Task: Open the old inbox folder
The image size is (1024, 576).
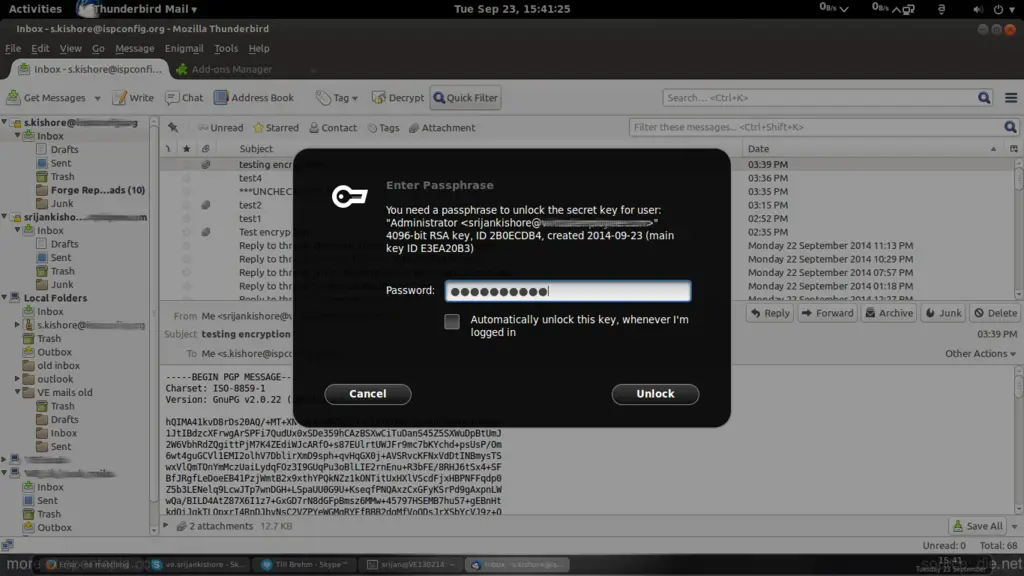Action: [x=51, y=366]
